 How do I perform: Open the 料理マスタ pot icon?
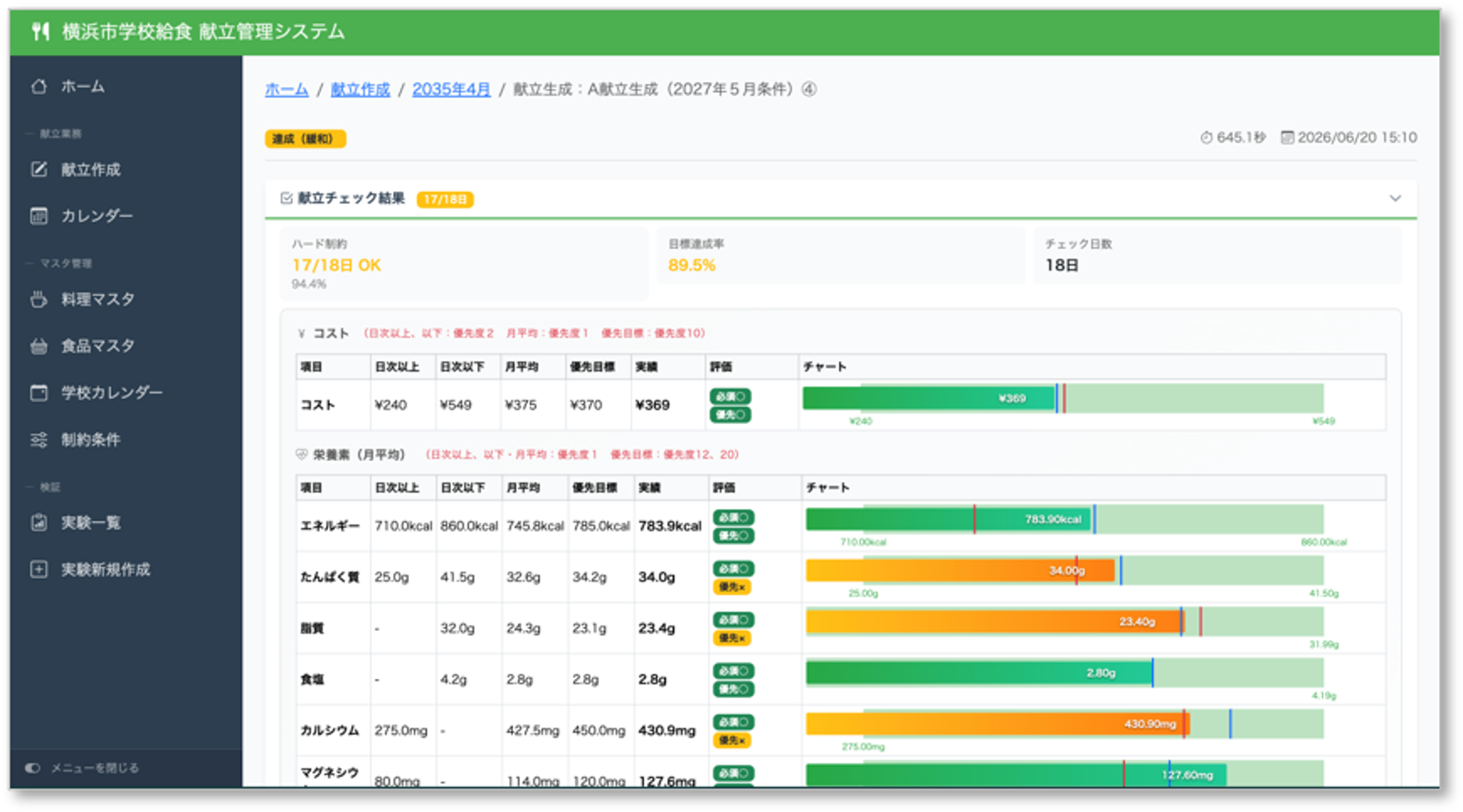39,299
